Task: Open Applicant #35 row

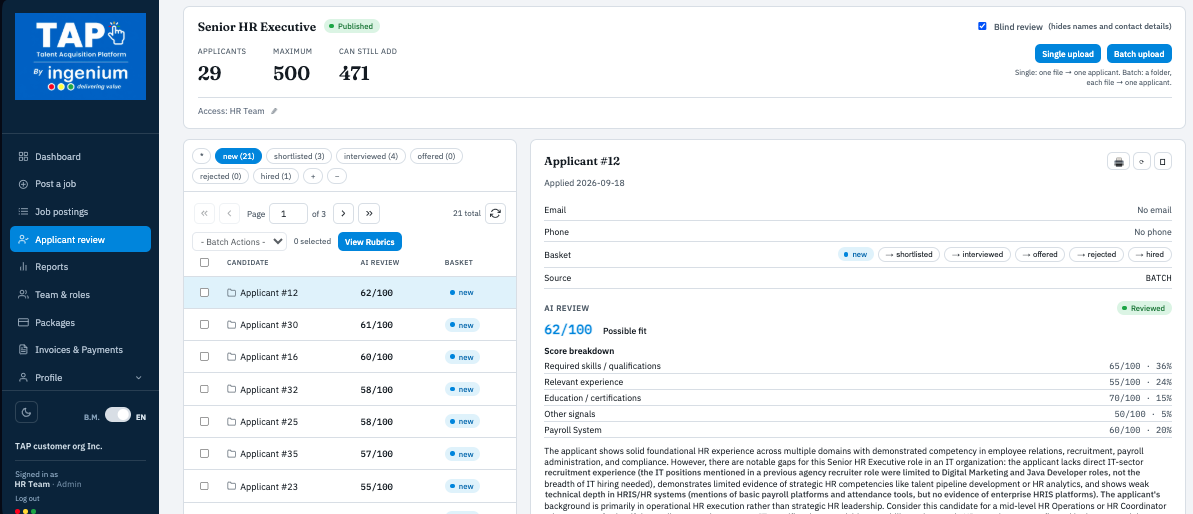Action: pyautogui.click(x=350, y=454)
